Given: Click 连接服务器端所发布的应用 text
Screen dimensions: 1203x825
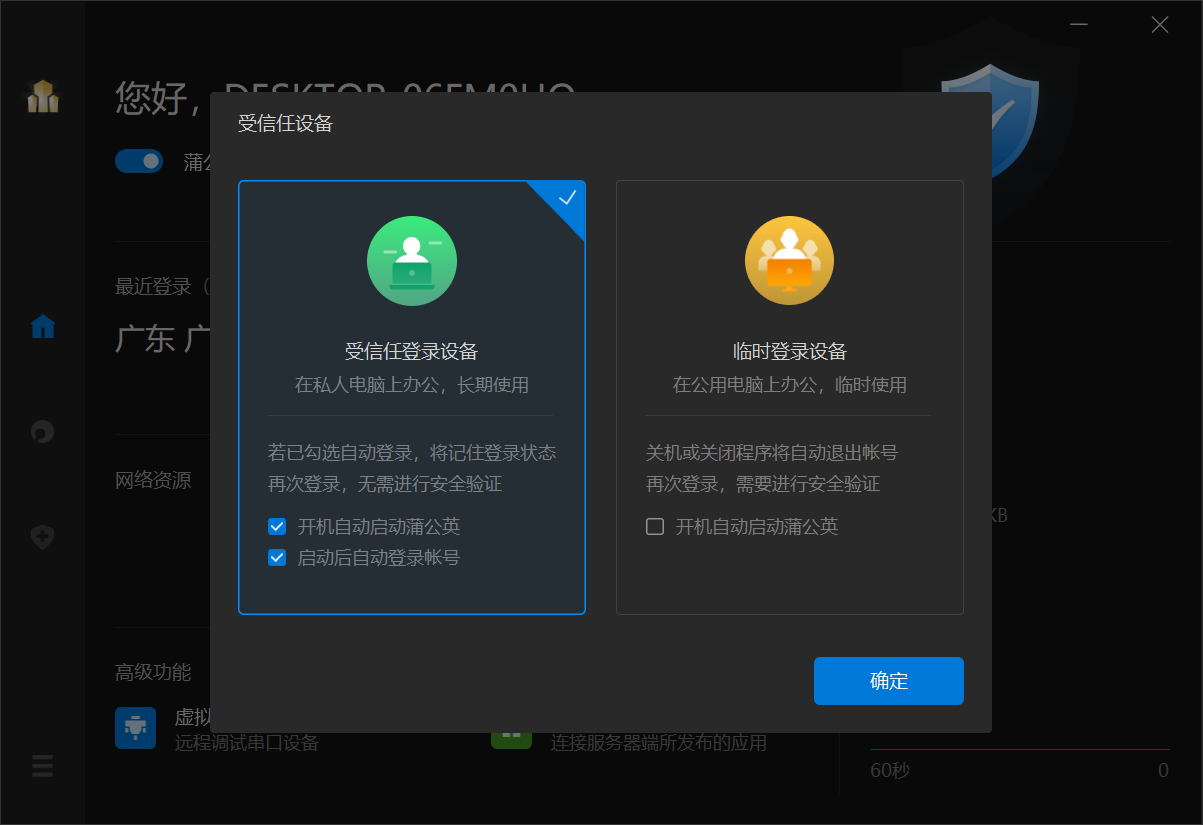Looking at the screenshot, I should tap(659, 742).
